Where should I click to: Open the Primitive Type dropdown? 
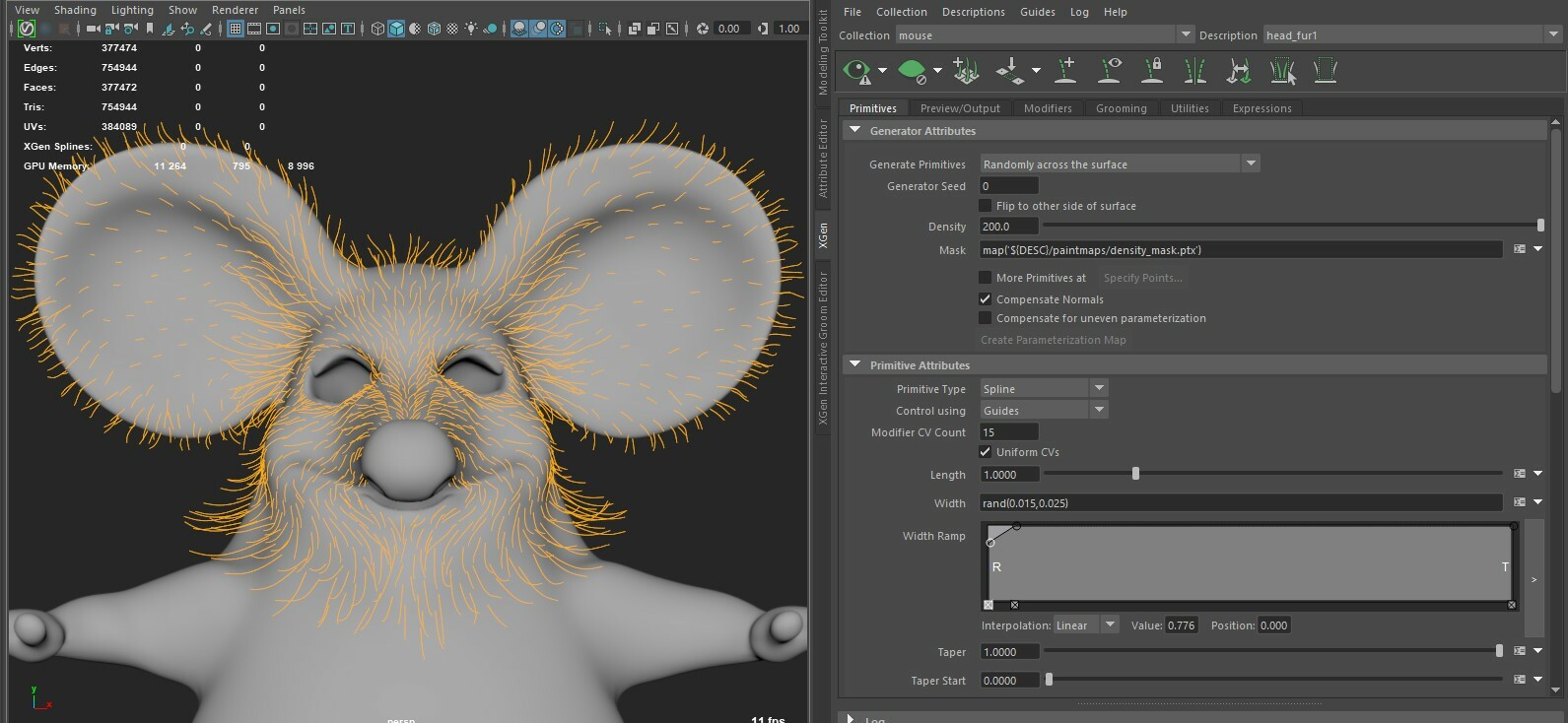[x=1044, y=388]
